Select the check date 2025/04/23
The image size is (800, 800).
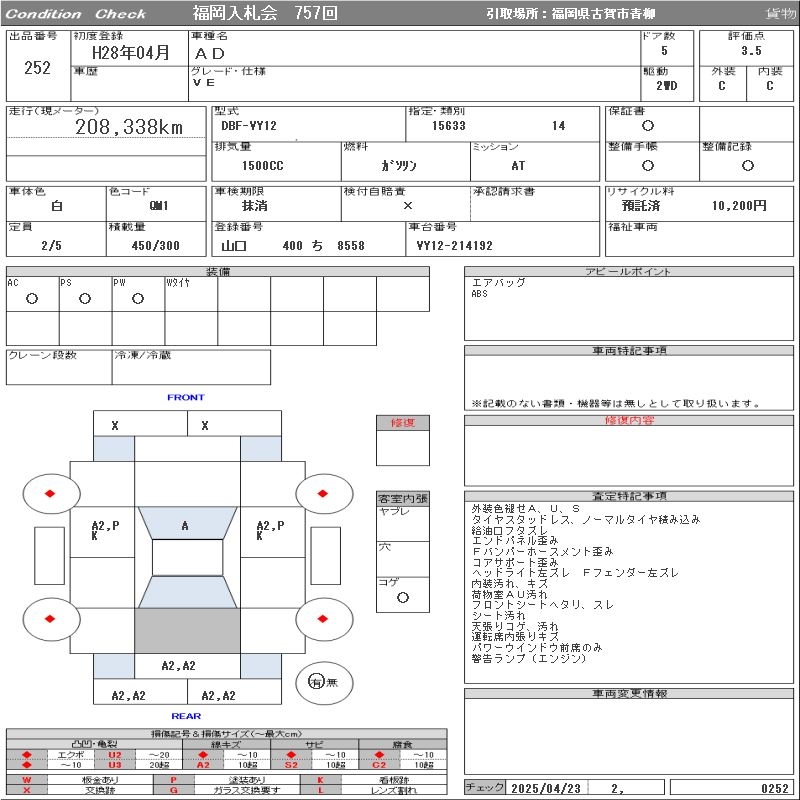pyautogui.click(x=546, y=788)
